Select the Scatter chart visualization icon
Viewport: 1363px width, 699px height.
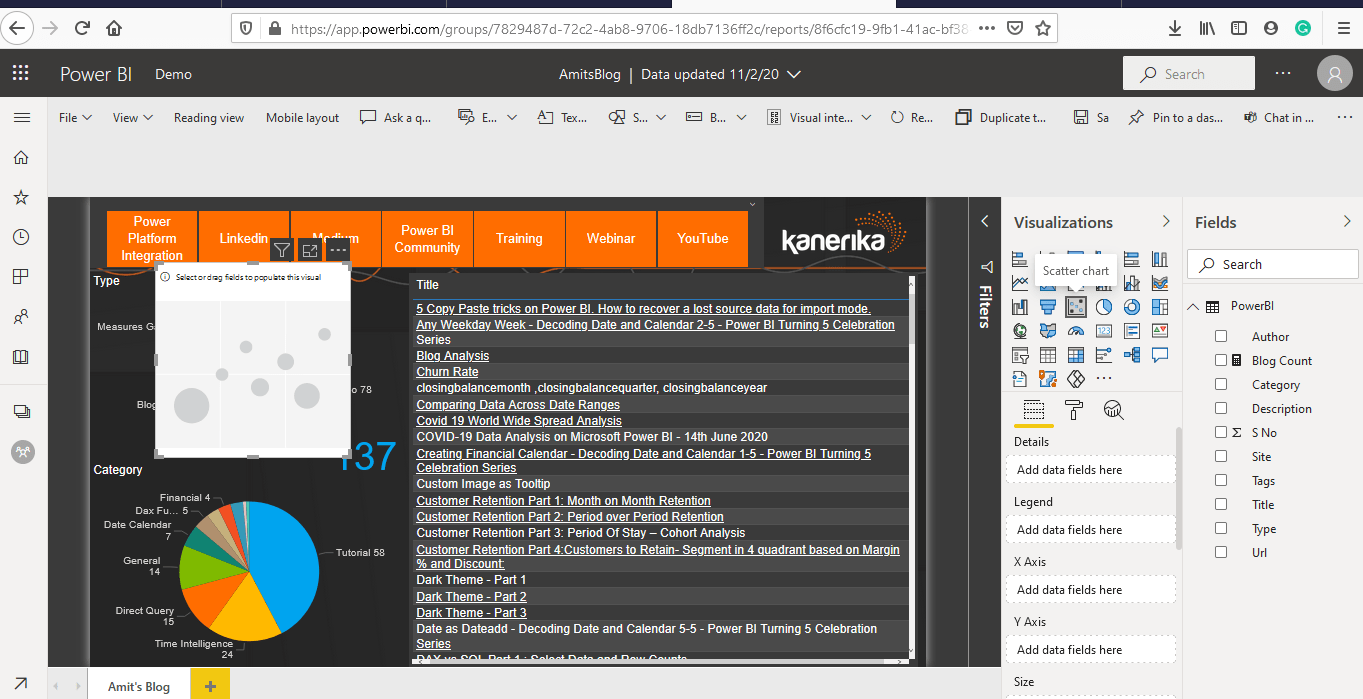1076,307
